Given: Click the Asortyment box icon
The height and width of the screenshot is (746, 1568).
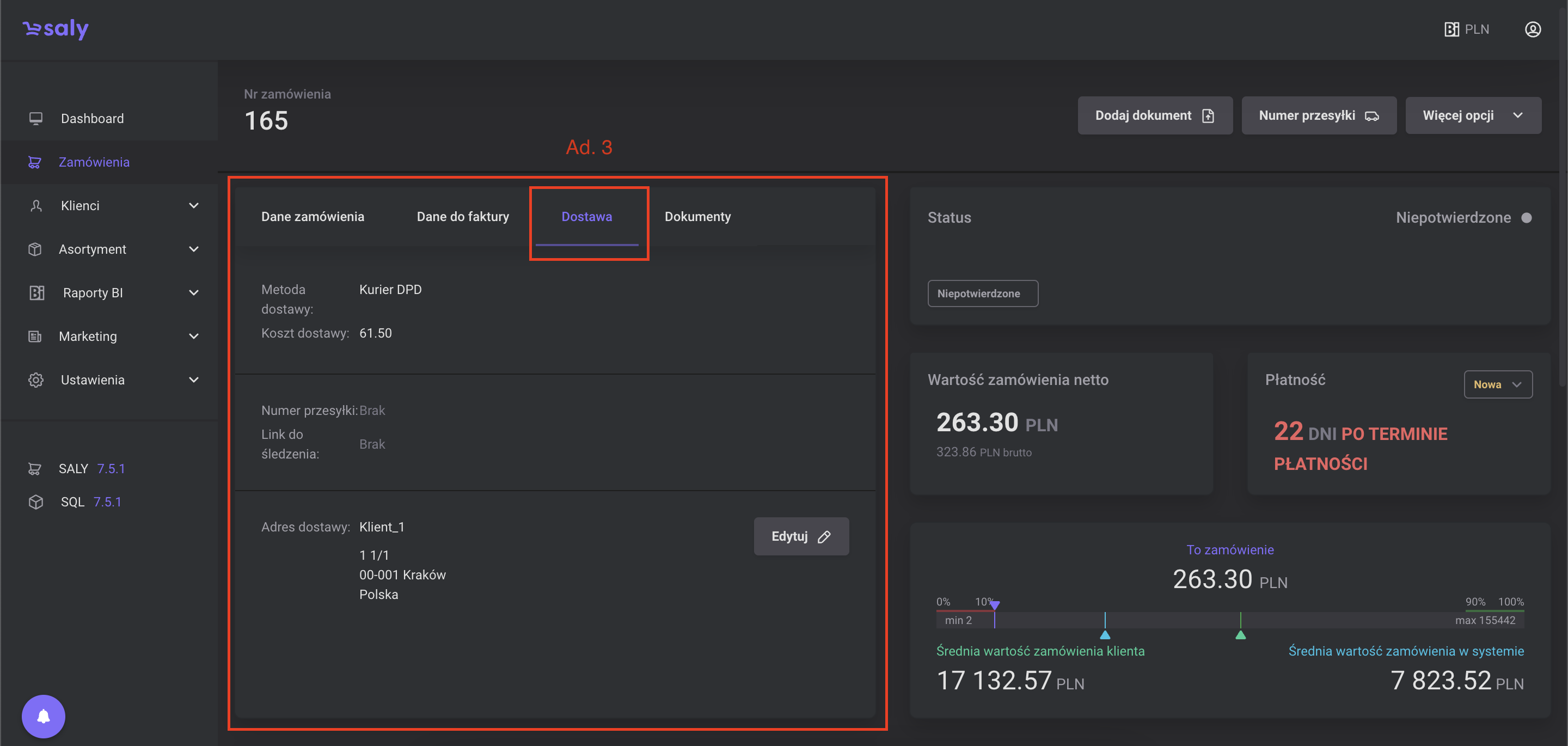Looking at the screenshot, I should (35, 249).
